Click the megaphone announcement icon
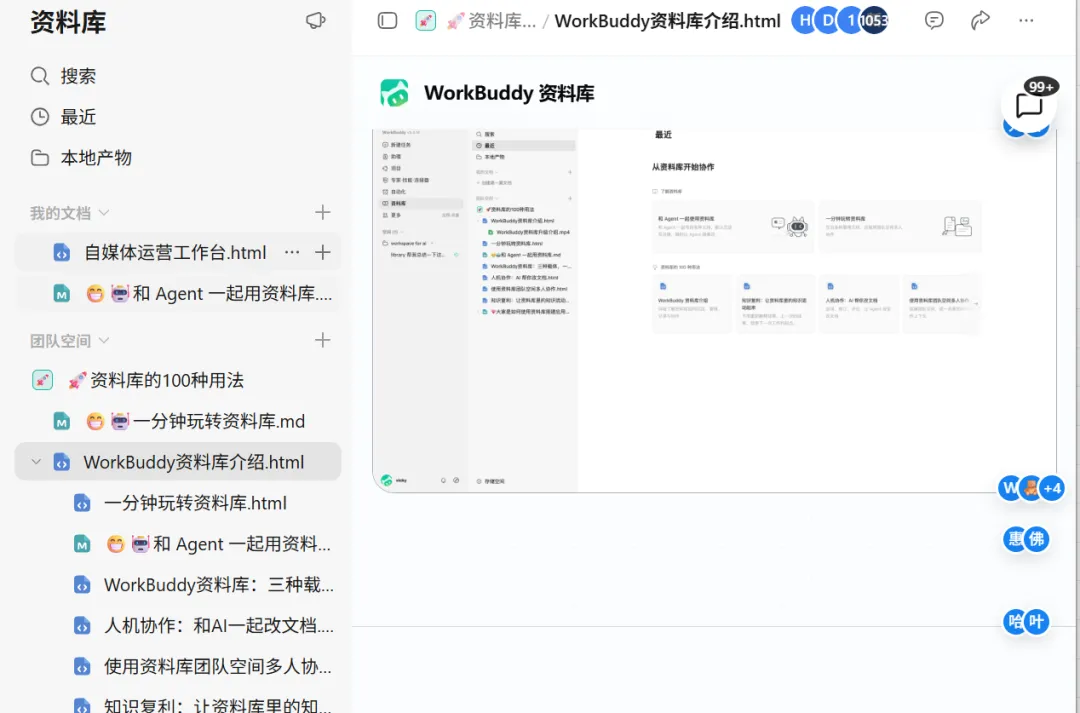The image size is (1080, 713). click(x=315, y=21)
